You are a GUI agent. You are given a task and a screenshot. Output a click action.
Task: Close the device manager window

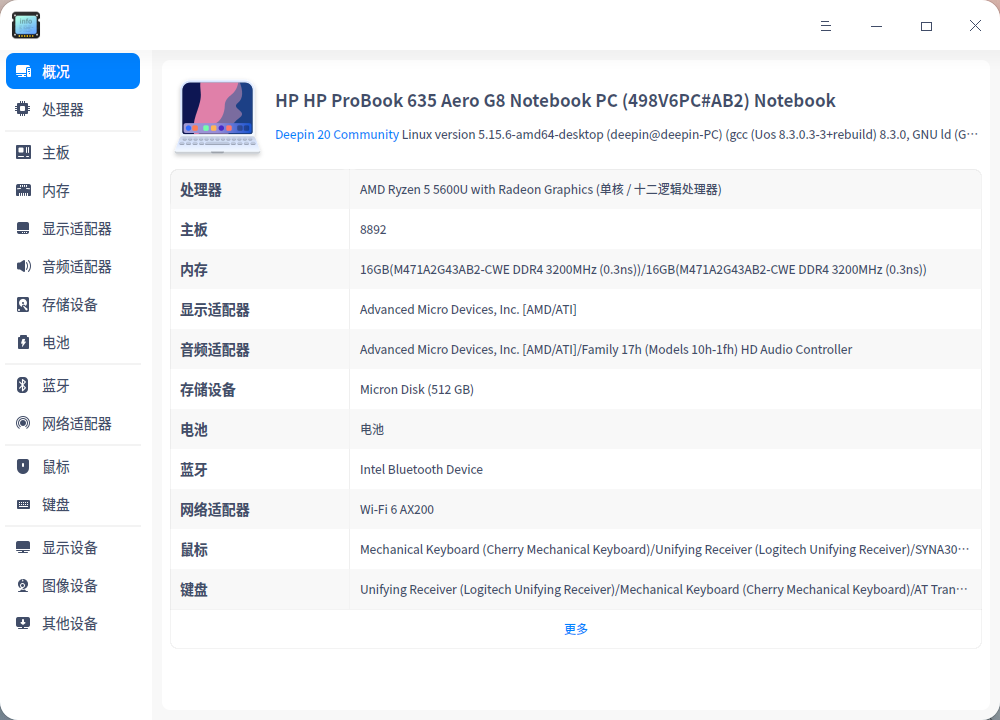tap(975, 26)
